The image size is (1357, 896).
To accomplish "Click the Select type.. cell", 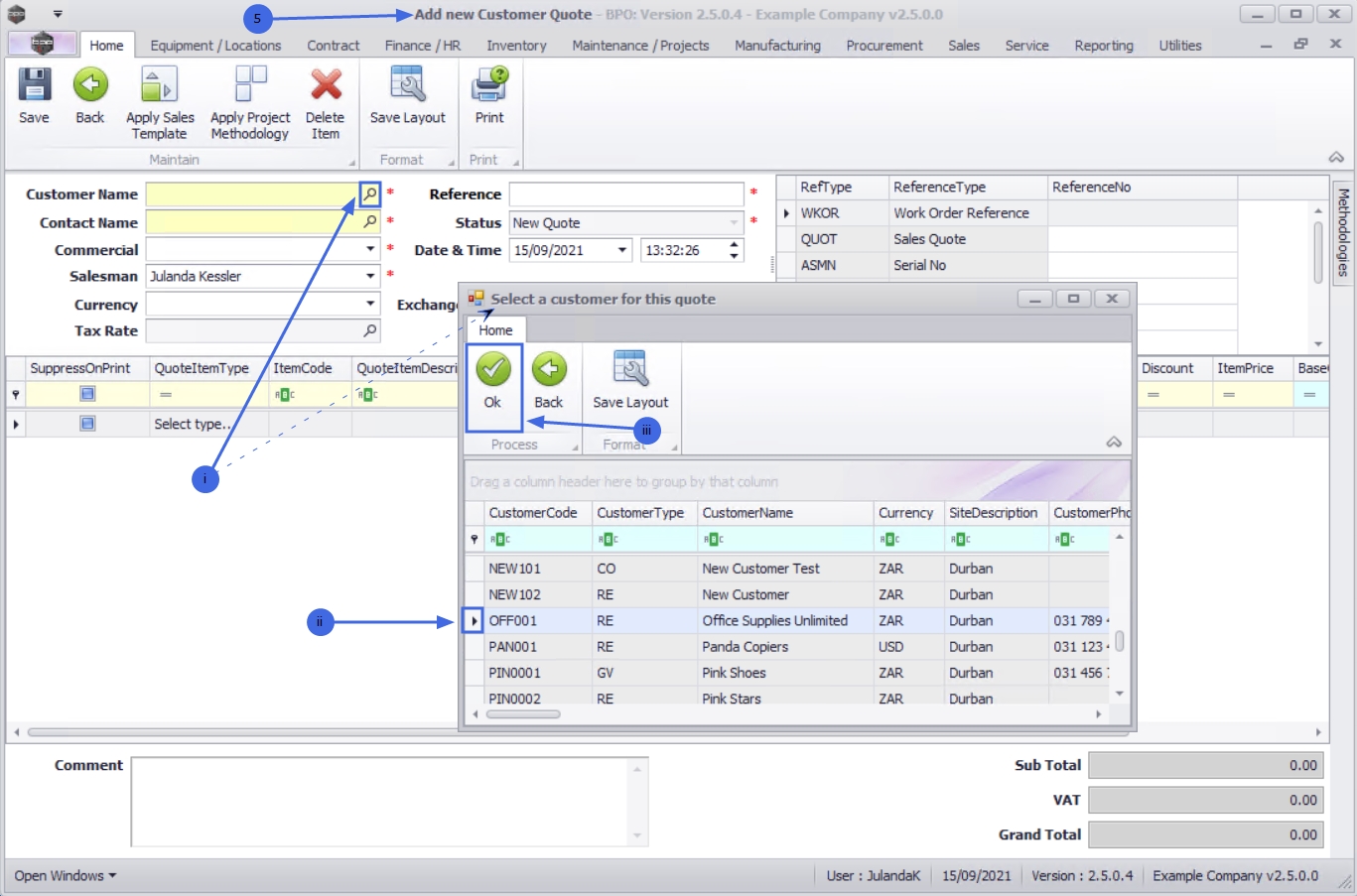I will coord(208,424).
